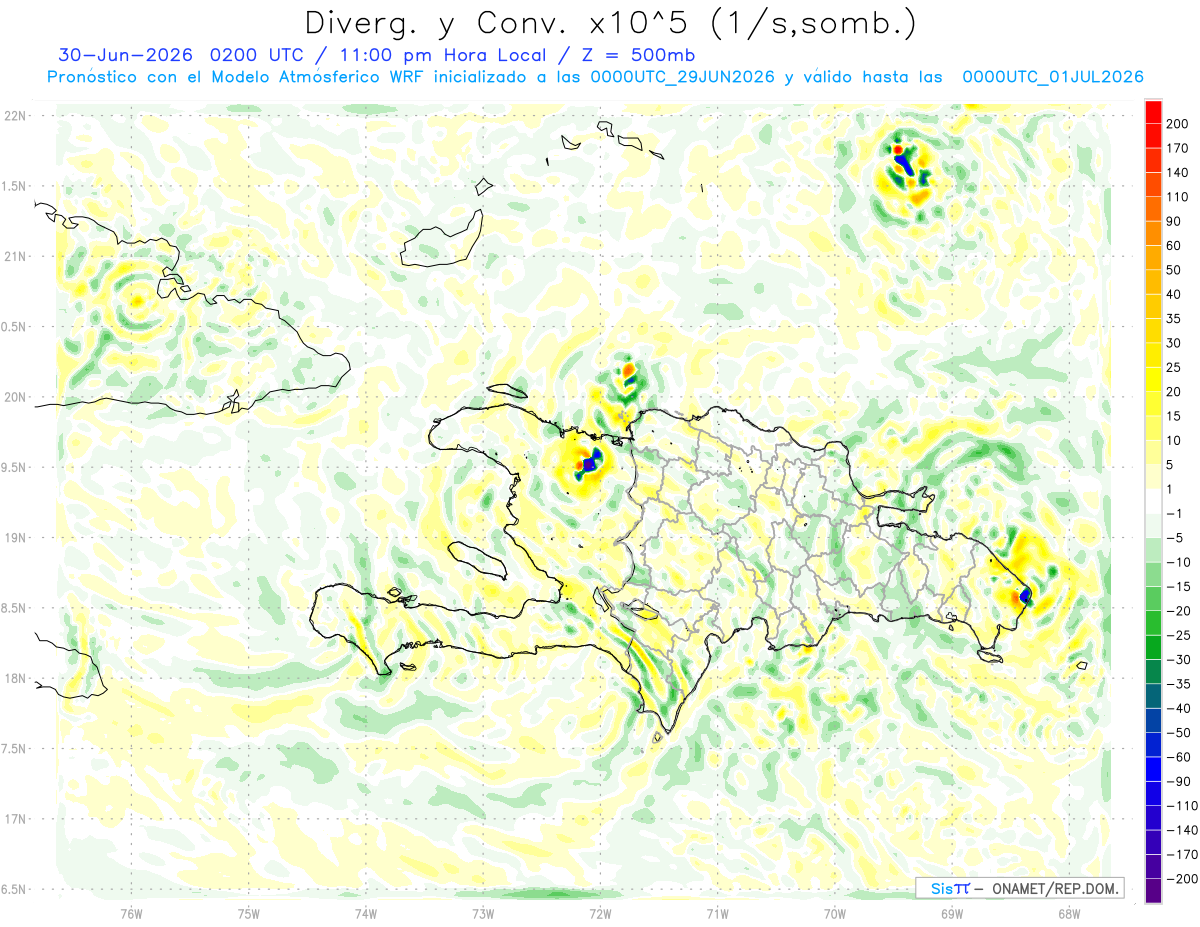The image size is (1200, 927).
Task: Click longitude axis label '73W'
Action: [483, 913]
